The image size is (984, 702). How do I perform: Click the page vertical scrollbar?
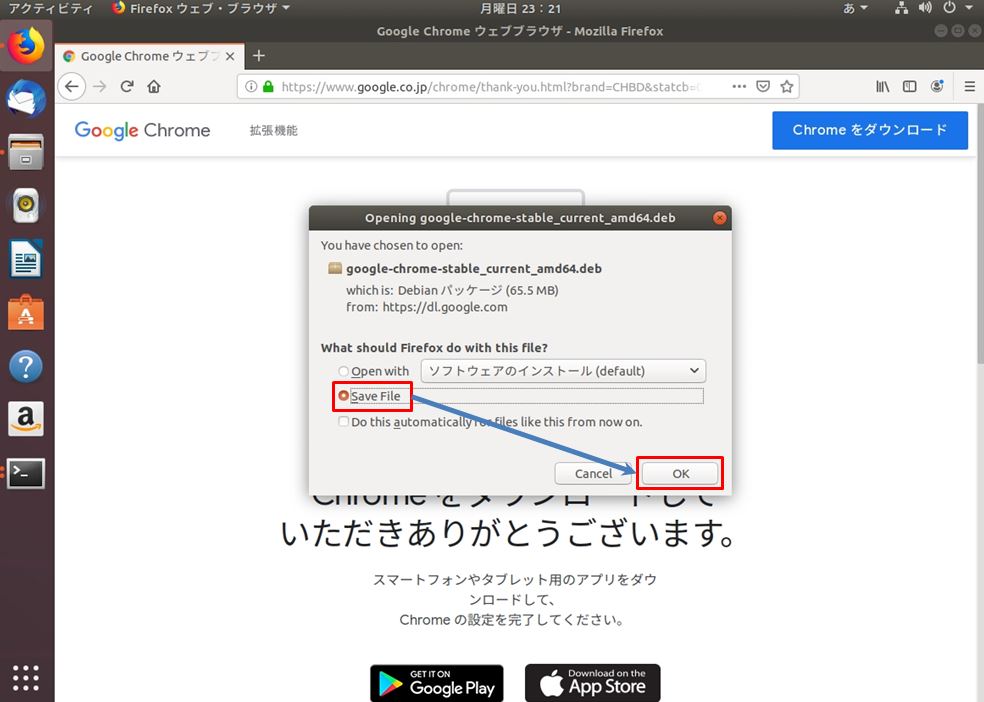[980, 233]
